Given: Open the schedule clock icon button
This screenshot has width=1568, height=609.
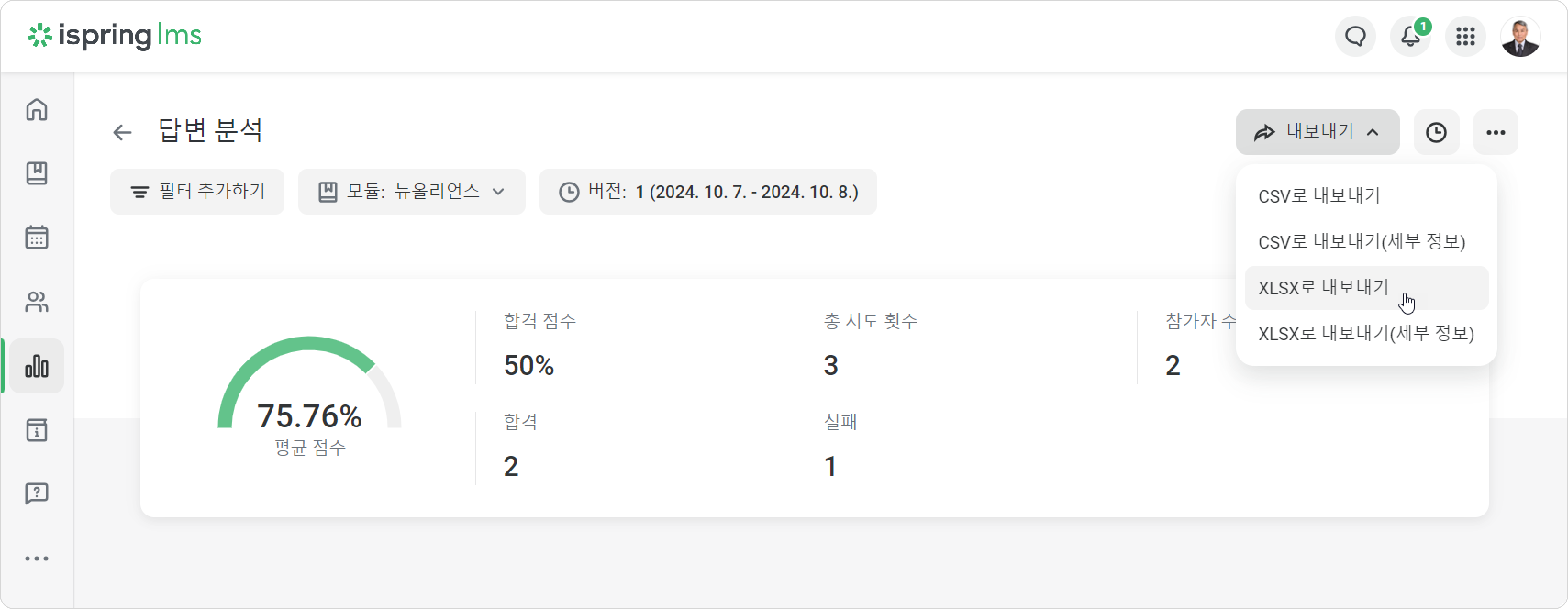Looking at the screenshot, I should tap(1436, 132).
